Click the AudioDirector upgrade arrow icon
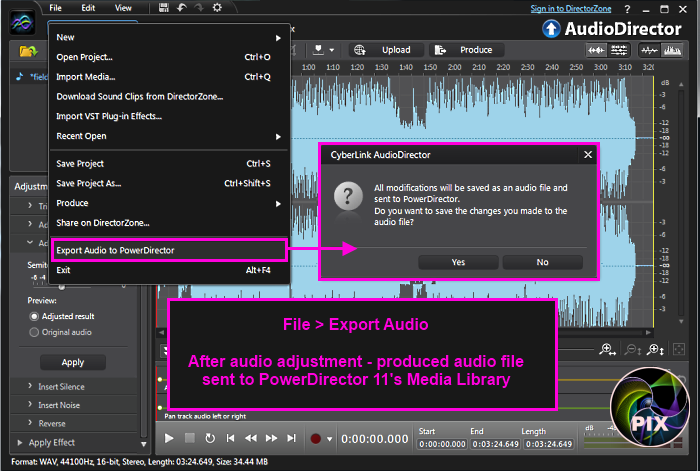 click(551, 29)
